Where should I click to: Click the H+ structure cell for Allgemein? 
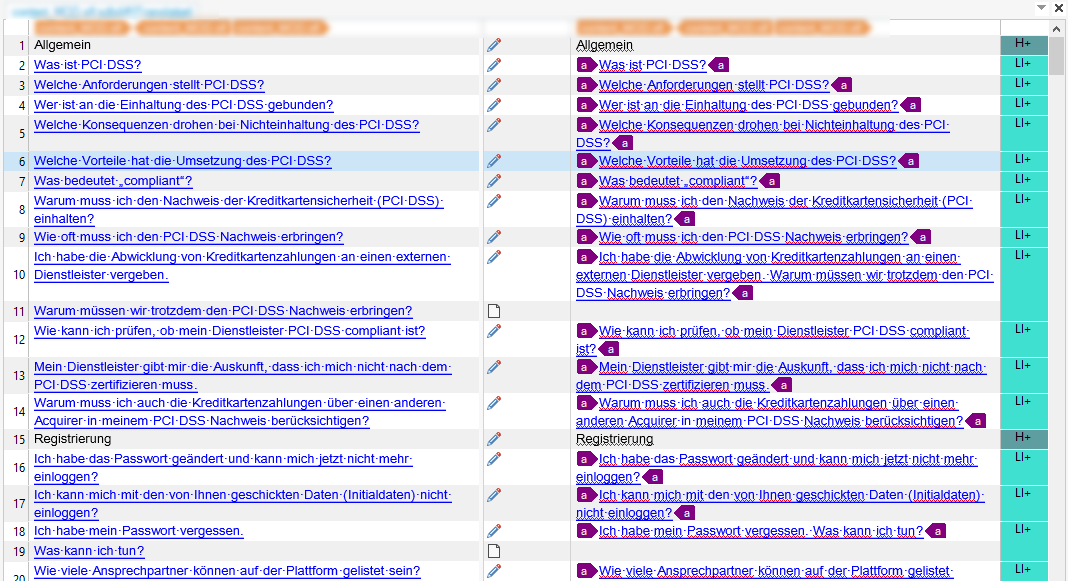coord(1024,45)
